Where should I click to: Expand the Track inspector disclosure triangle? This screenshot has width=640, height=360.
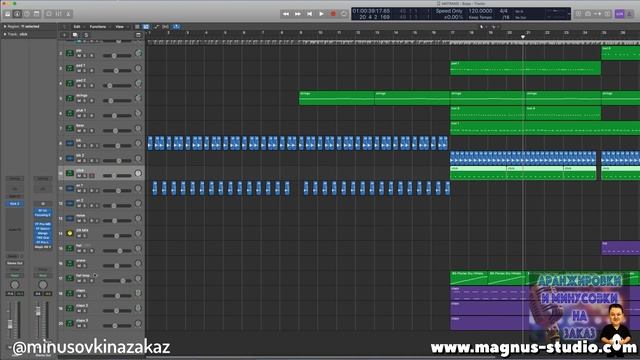5,34
